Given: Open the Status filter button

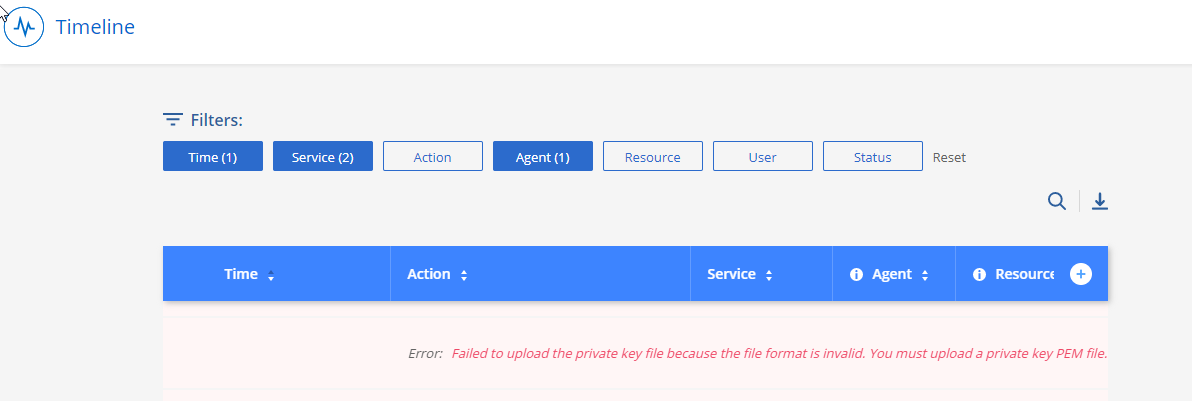Looking at the screenshot, I should click(873, 157).
